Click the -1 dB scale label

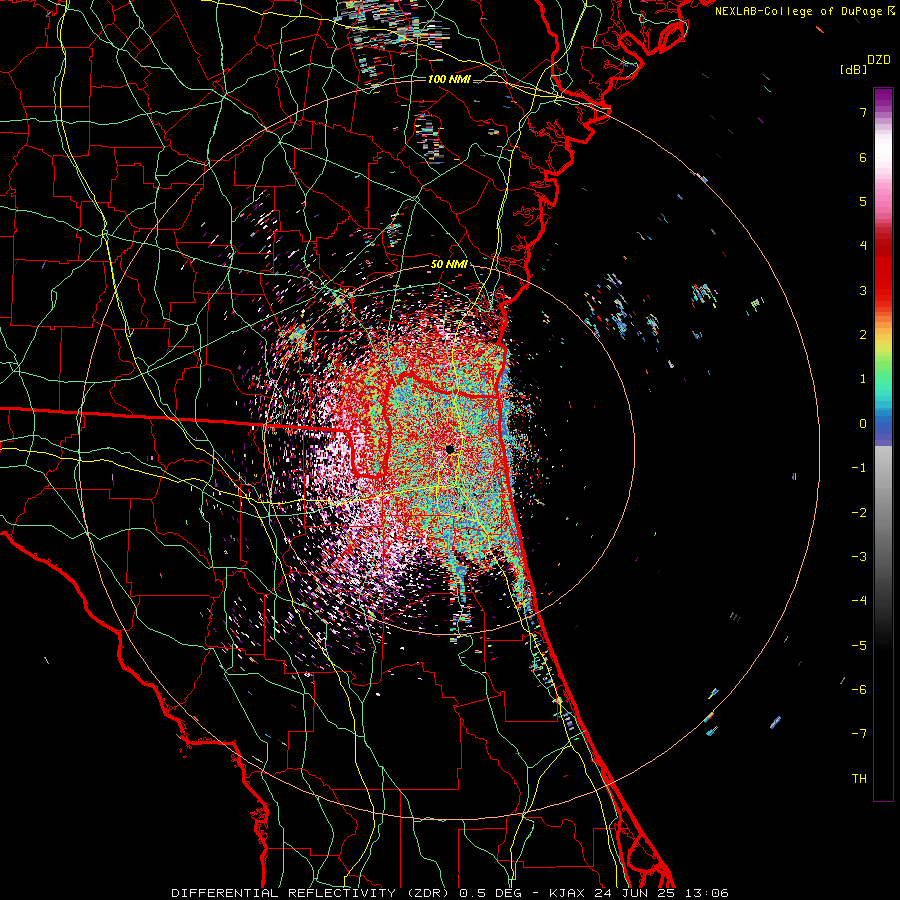859,468
